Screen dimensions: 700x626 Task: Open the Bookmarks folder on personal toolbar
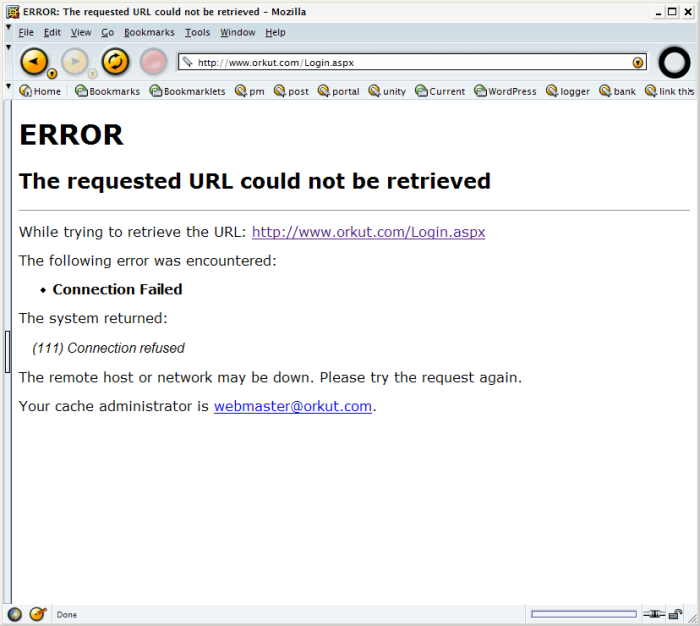click(x=107, y=91)
